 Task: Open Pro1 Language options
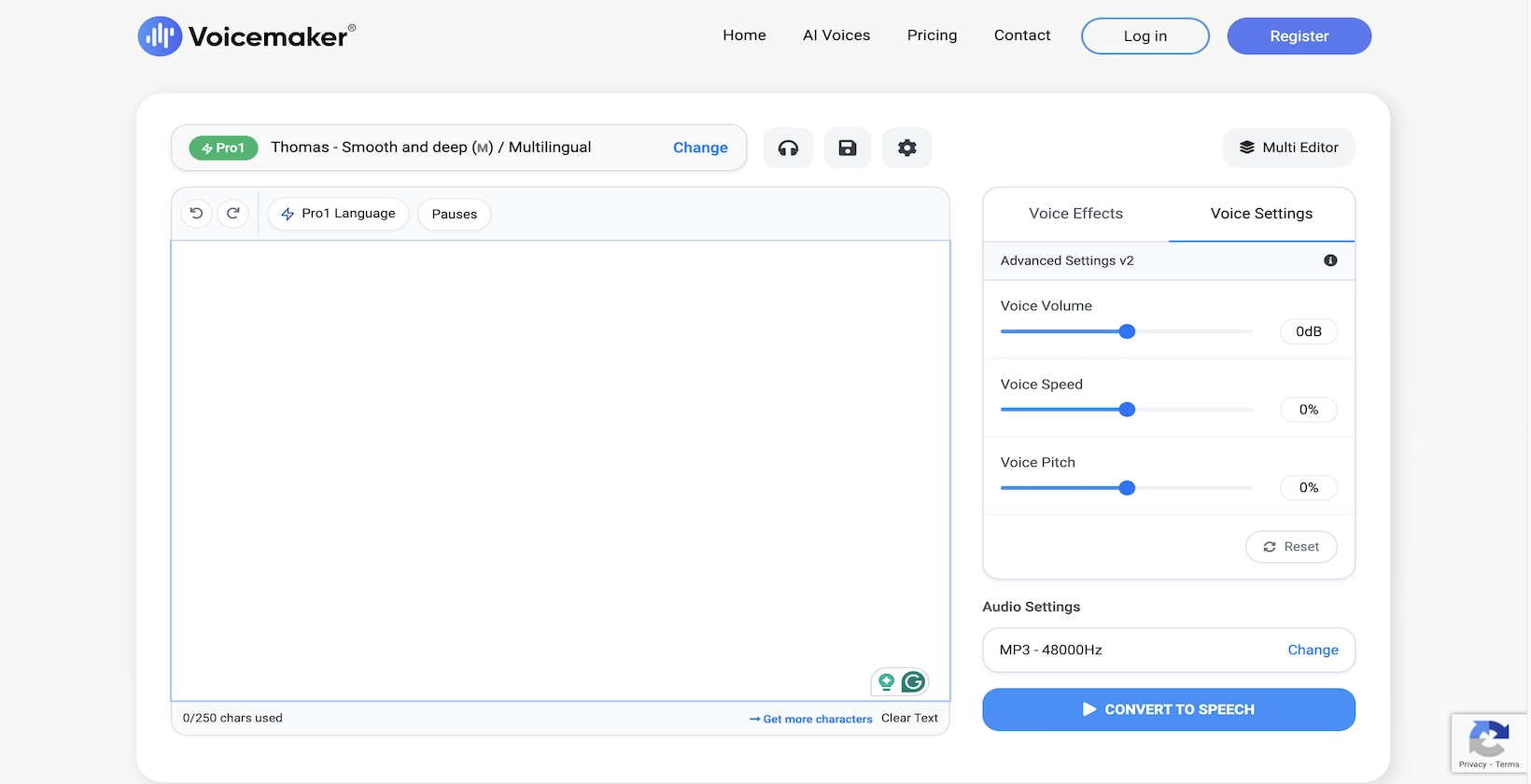point(338,214)
